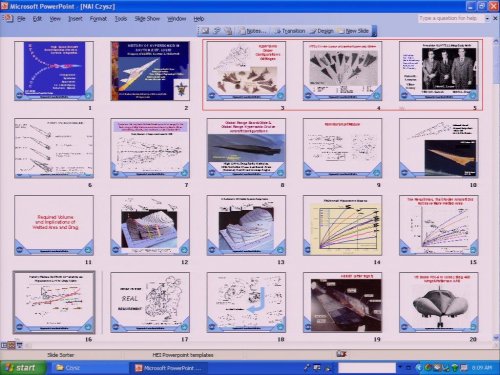Select slide 14 thumbnail with colored chart
Viewport: 500px width, 375px height.
point(342,226)
